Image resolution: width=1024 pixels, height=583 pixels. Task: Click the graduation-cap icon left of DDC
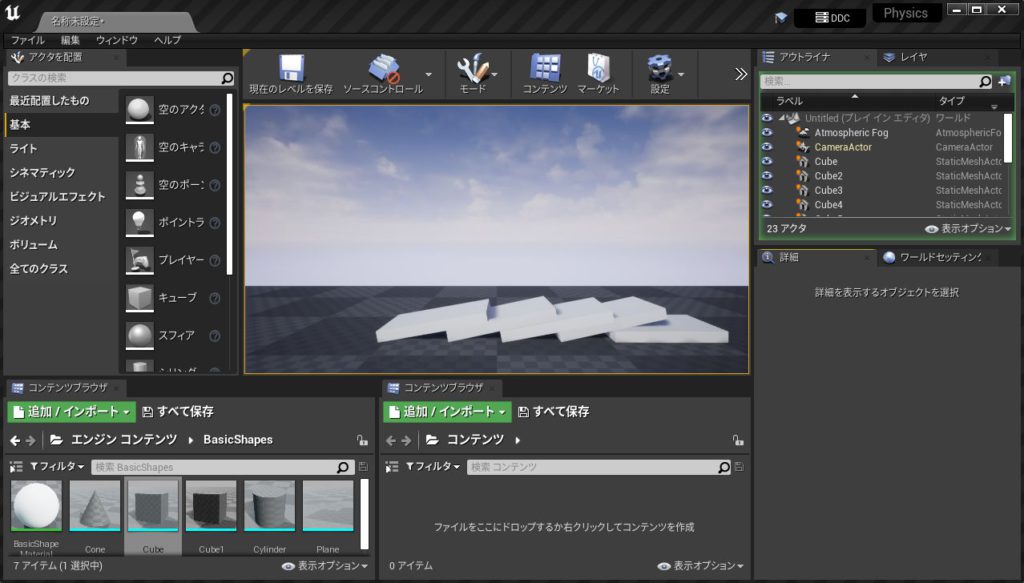781,18
